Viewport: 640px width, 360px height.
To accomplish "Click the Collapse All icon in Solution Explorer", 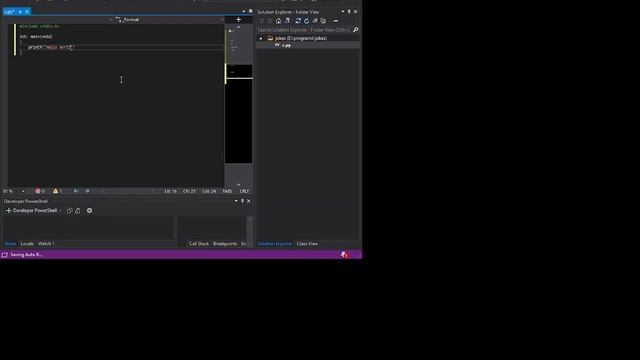I will point(315,21).
